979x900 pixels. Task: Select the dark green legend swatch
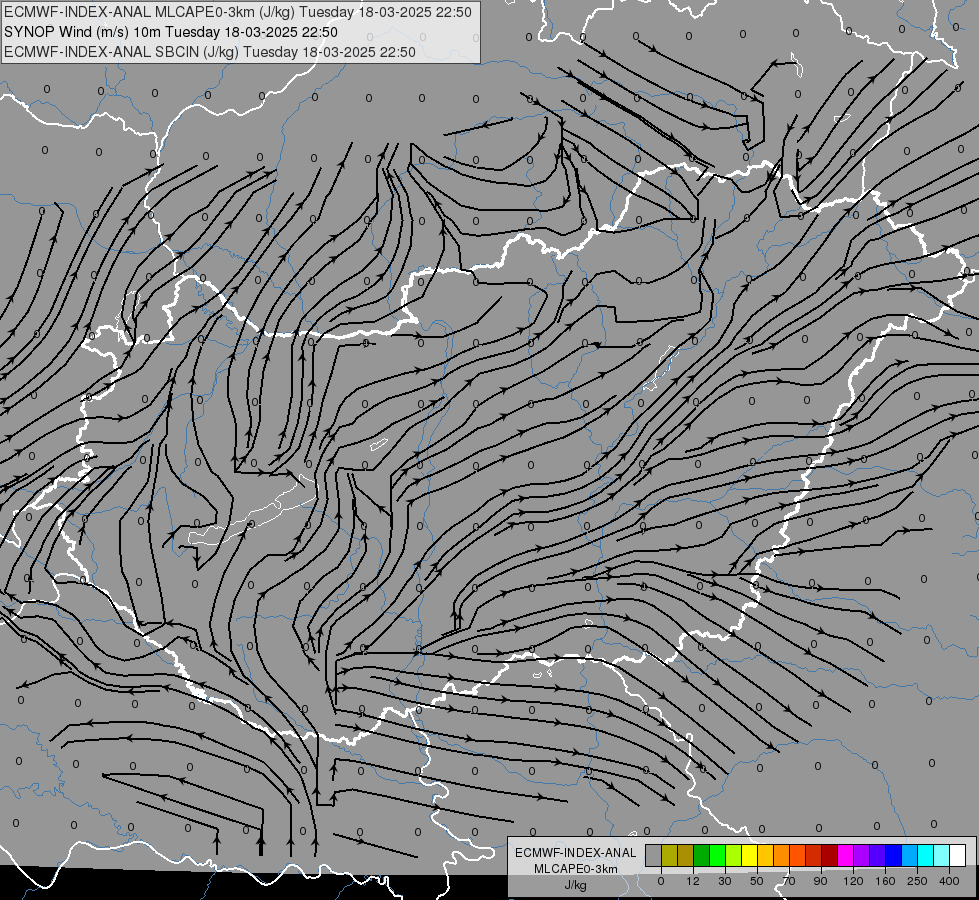click(x=702, y=855)
